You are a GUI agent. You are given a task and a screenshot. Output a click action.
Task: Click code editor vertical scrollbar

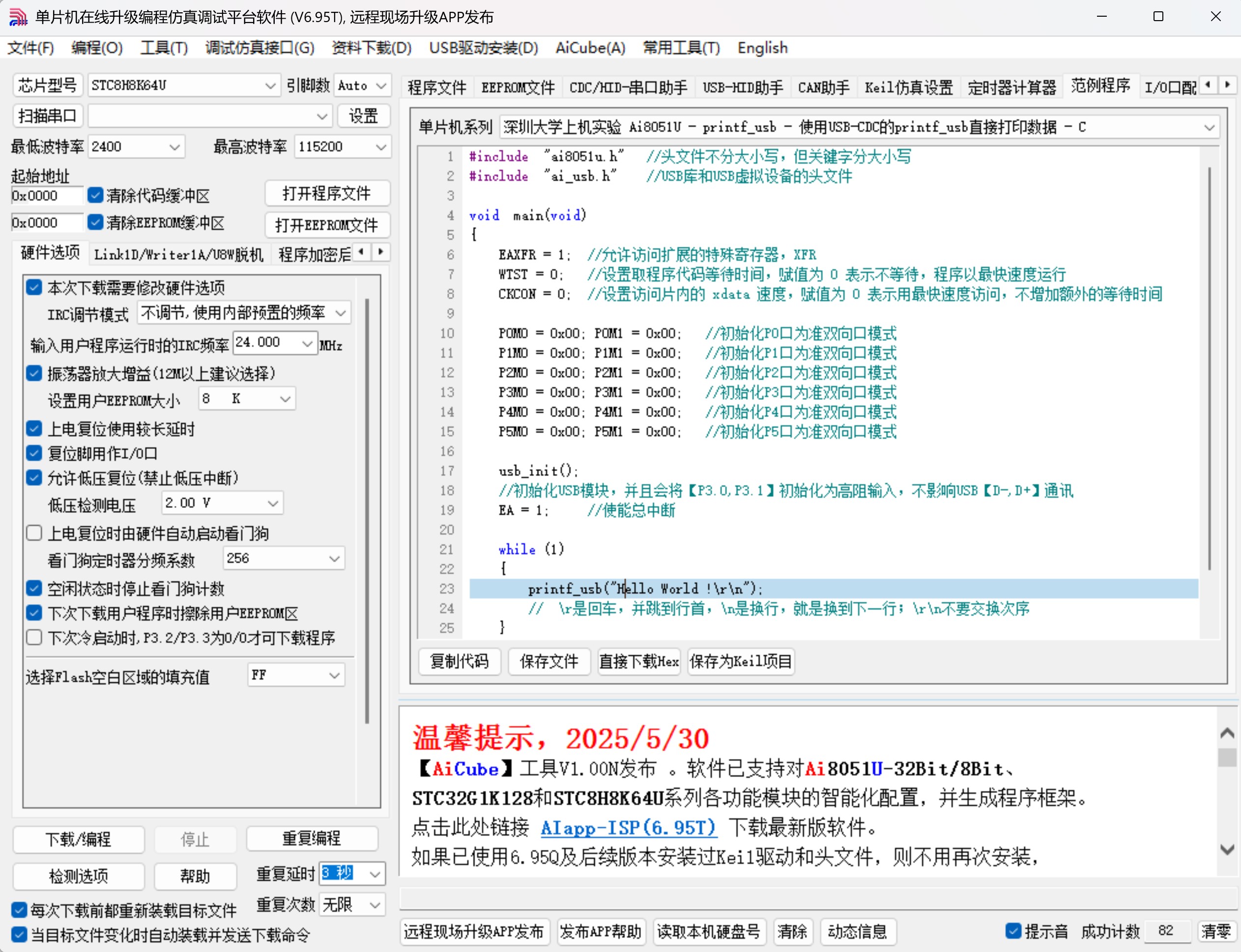1209,368
